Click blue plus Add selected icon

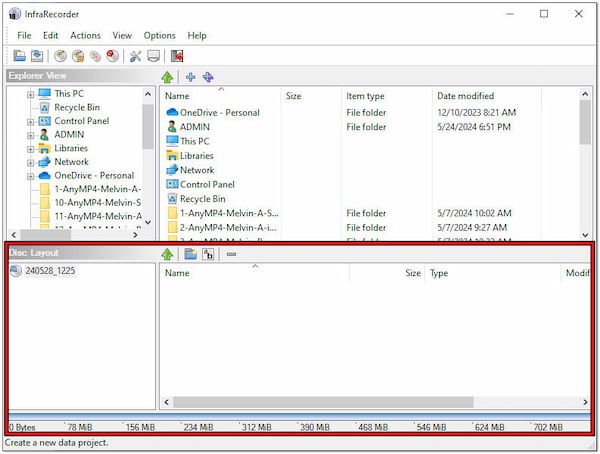(190, 77)
